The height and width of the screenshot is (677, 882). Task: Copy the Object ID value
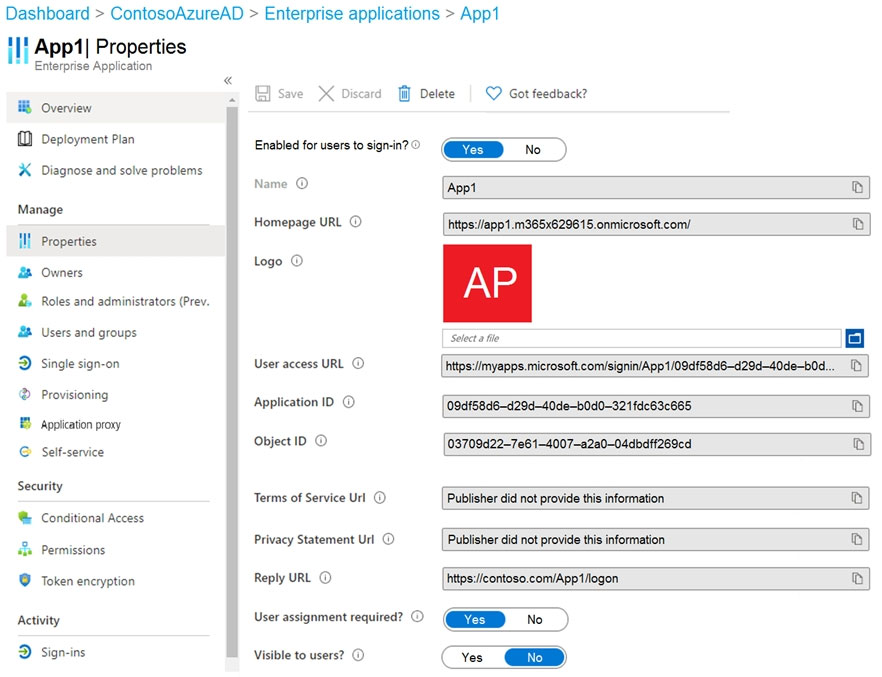coord(858,444)
